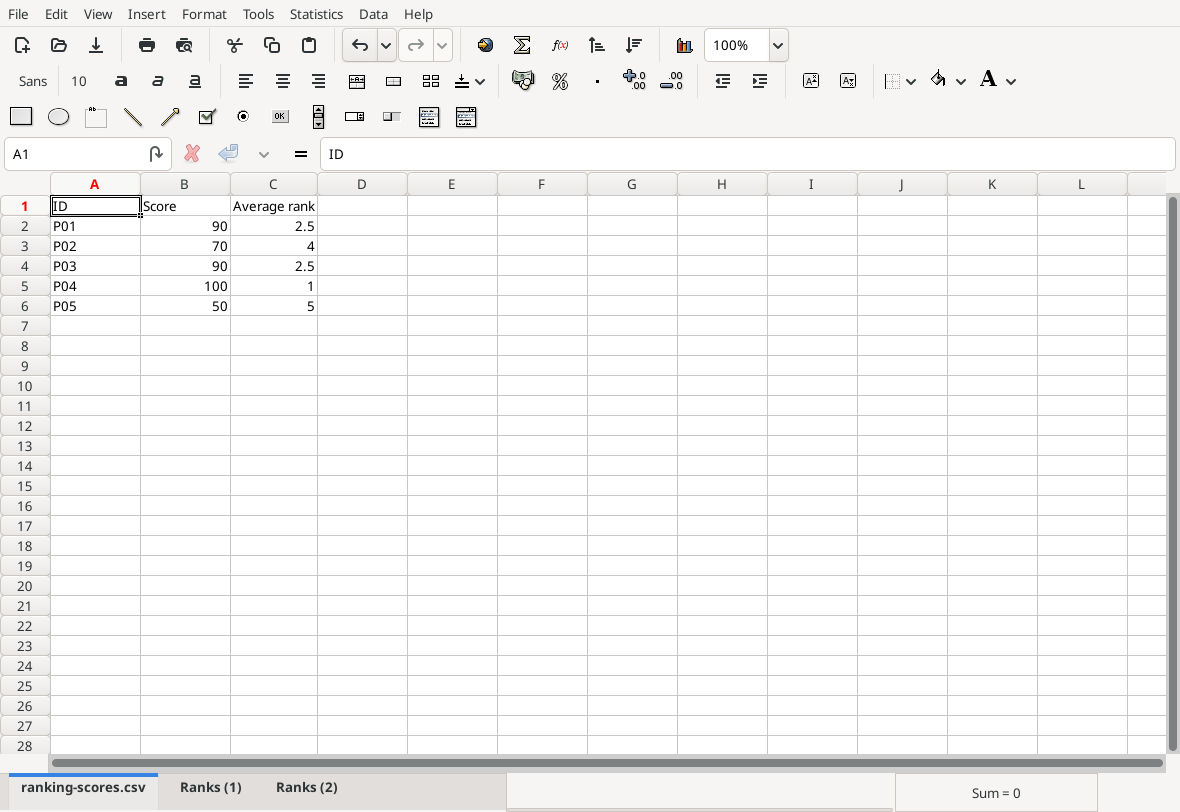Cancel the cell edit with red X

[x=192, y=154]
